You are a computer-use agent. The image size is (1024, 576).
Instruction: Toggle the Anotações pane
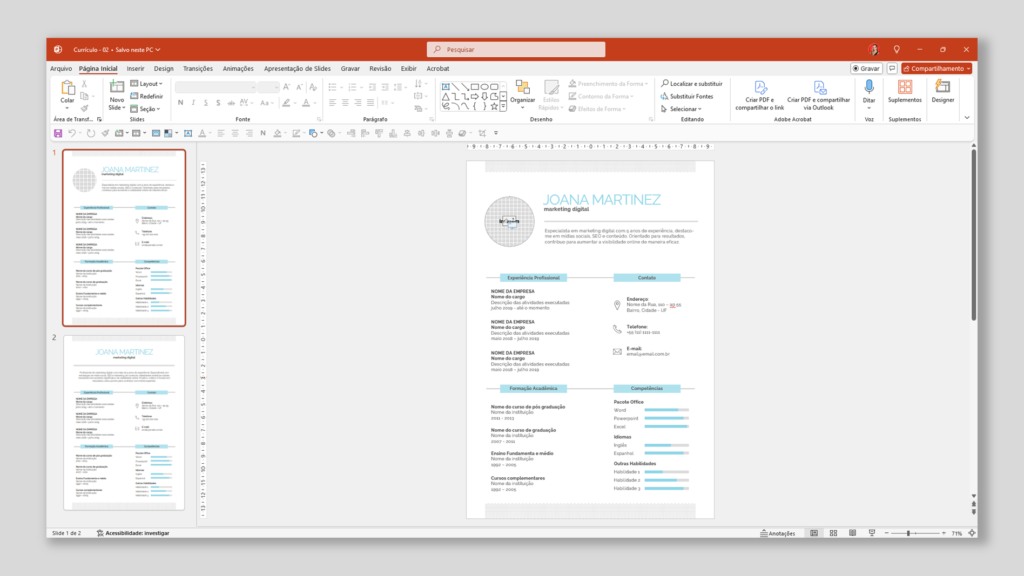[776, 533]
